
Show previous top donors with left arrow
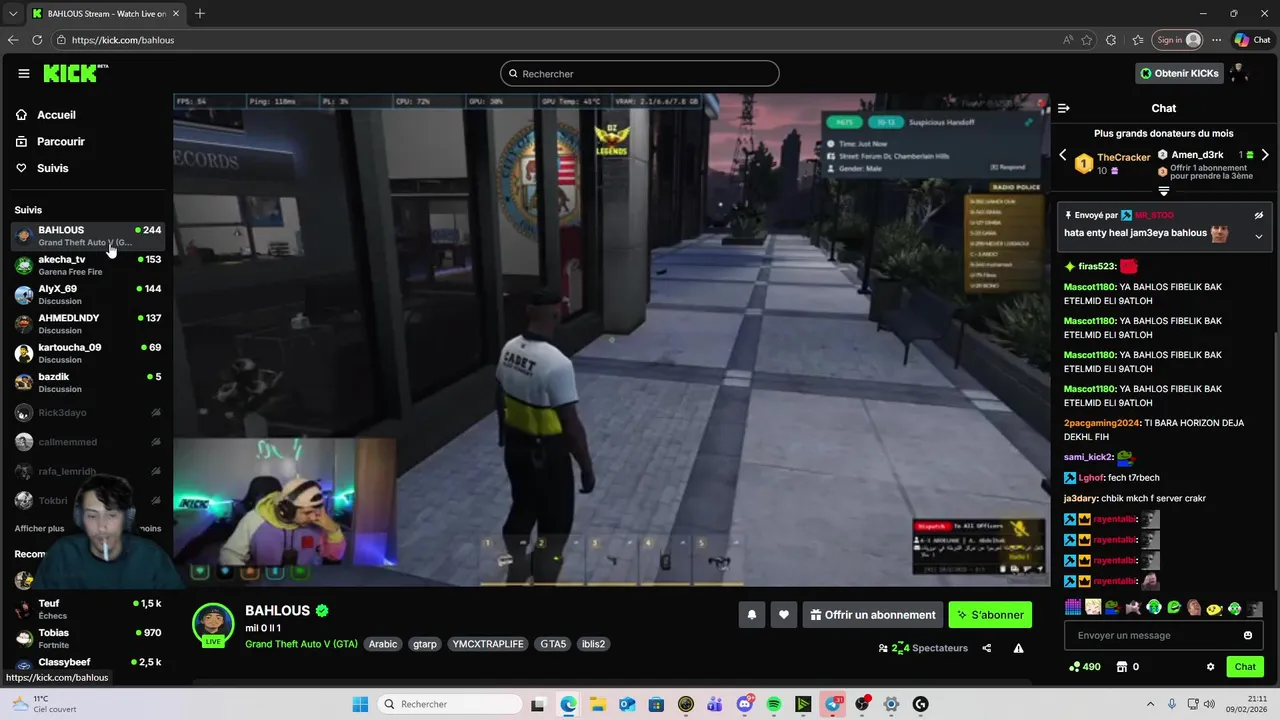tap(1063, 155)
